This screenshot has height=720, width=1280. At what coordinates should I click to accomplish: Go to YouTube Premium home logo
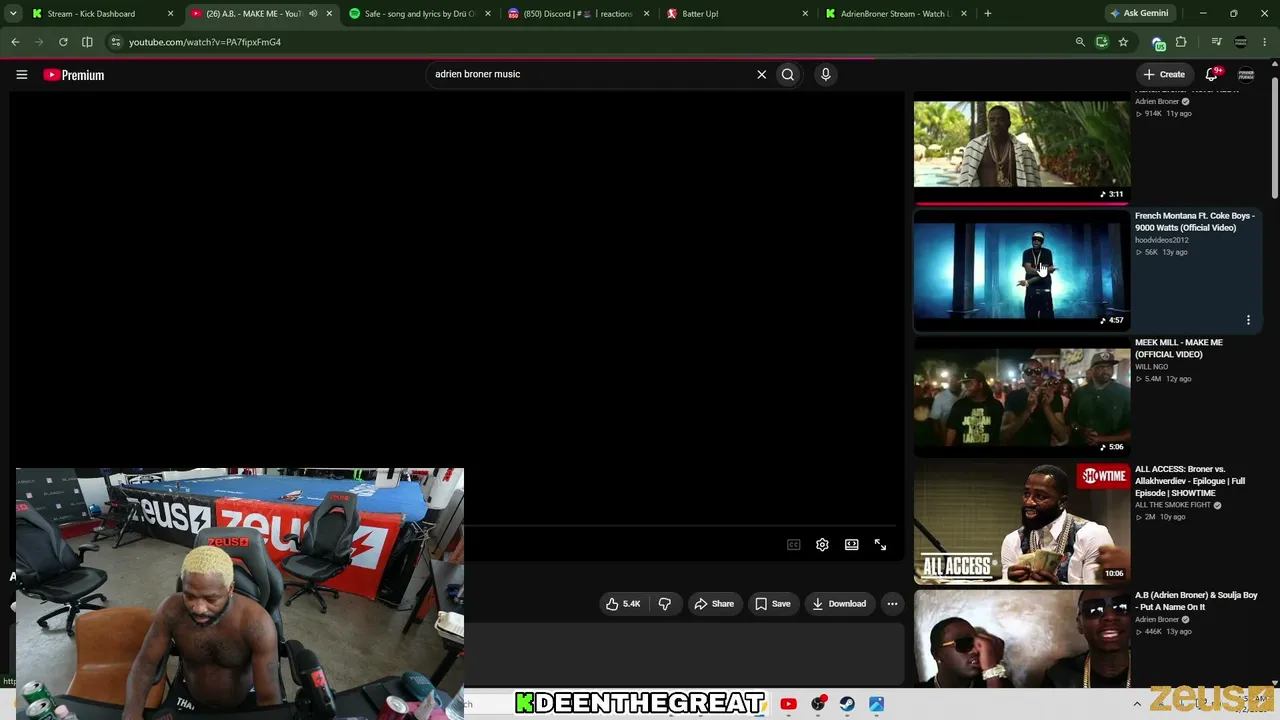coord(74,75)
